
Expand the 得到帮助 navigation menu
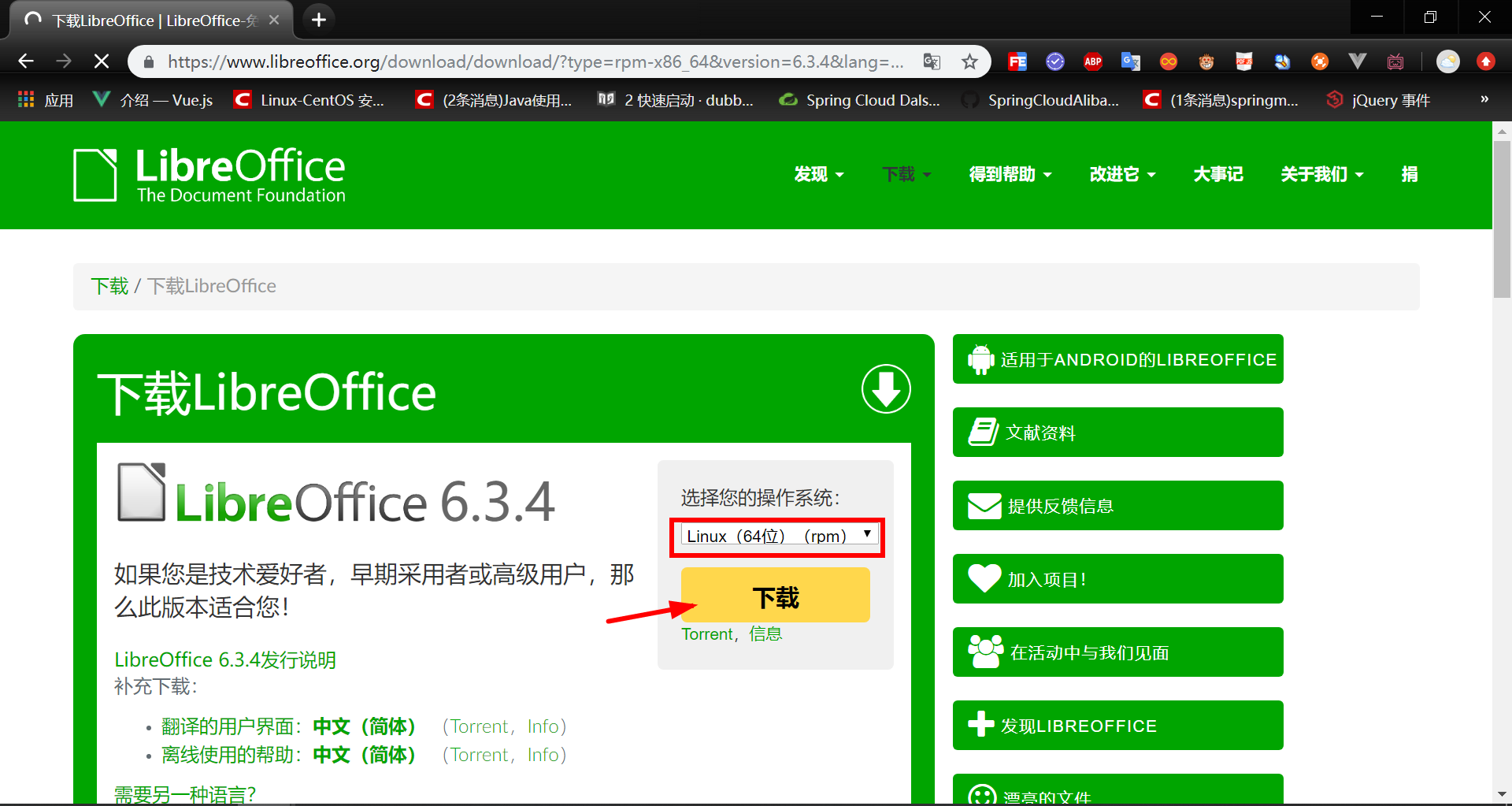1010,174
